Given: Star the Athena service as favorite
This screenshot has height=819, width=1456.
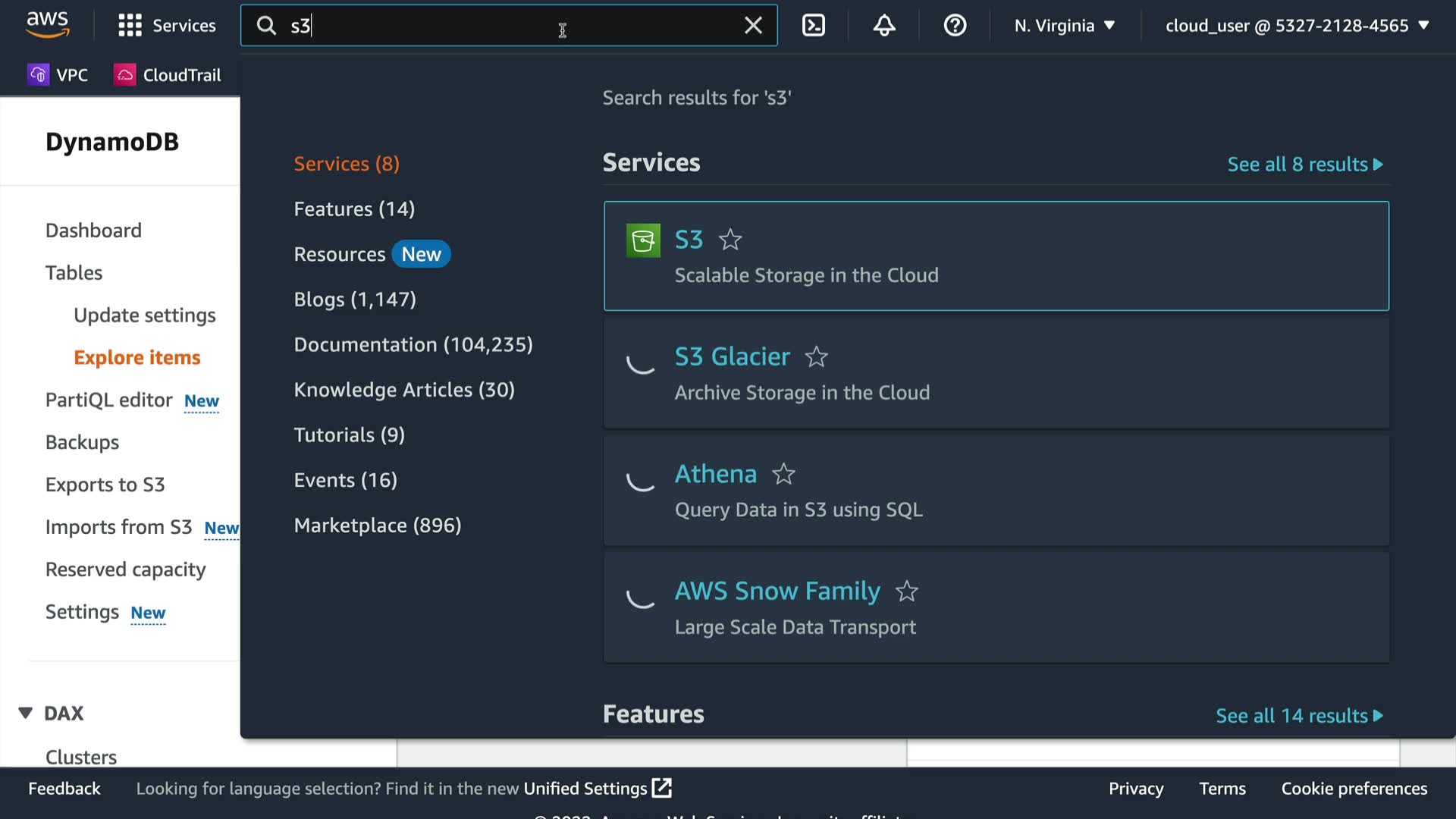Looking at the screenshot, I should [x=783, y=474].
